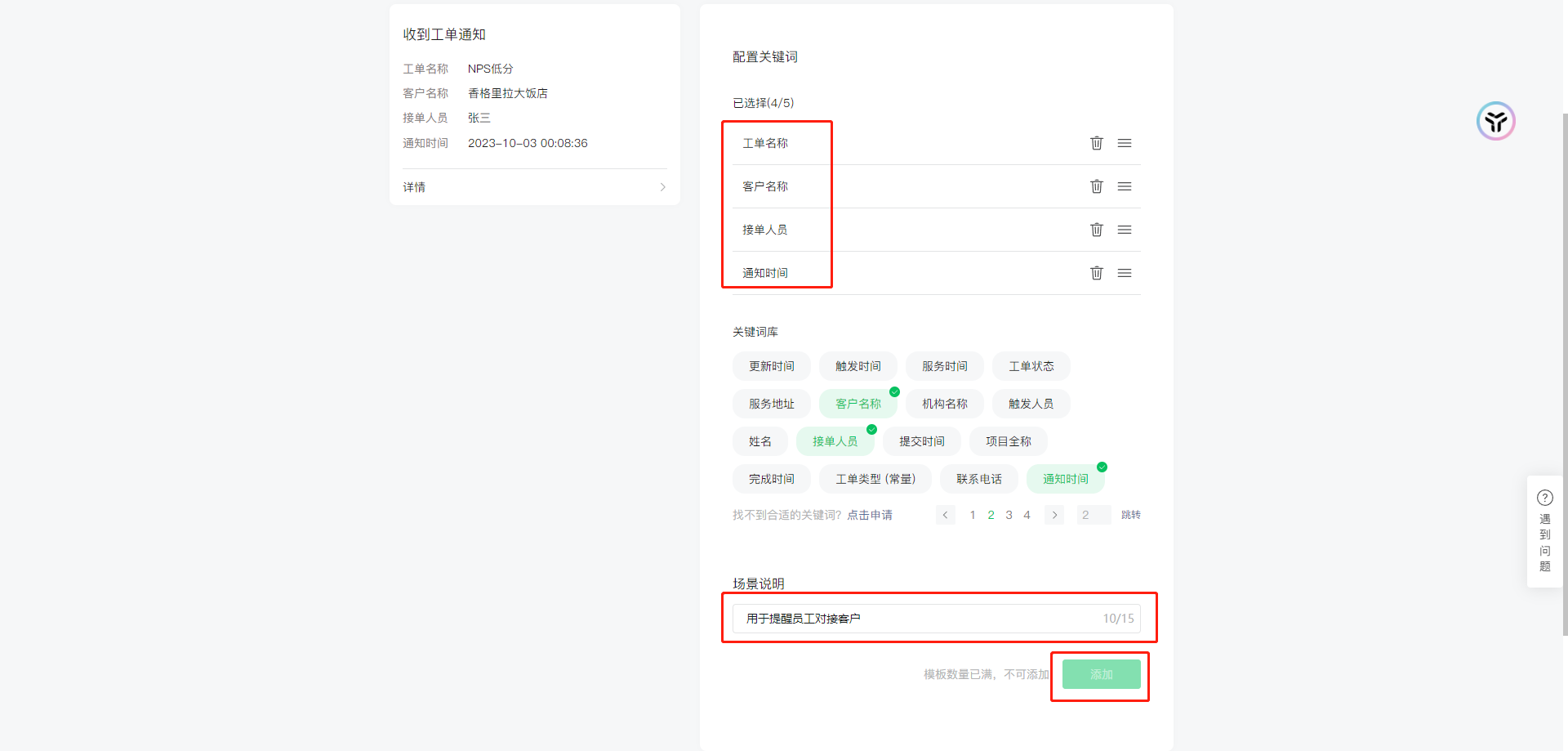This screenshot has height=751, width=1568.
Task: Go to keyword page 4
Action: (1027, 515)
